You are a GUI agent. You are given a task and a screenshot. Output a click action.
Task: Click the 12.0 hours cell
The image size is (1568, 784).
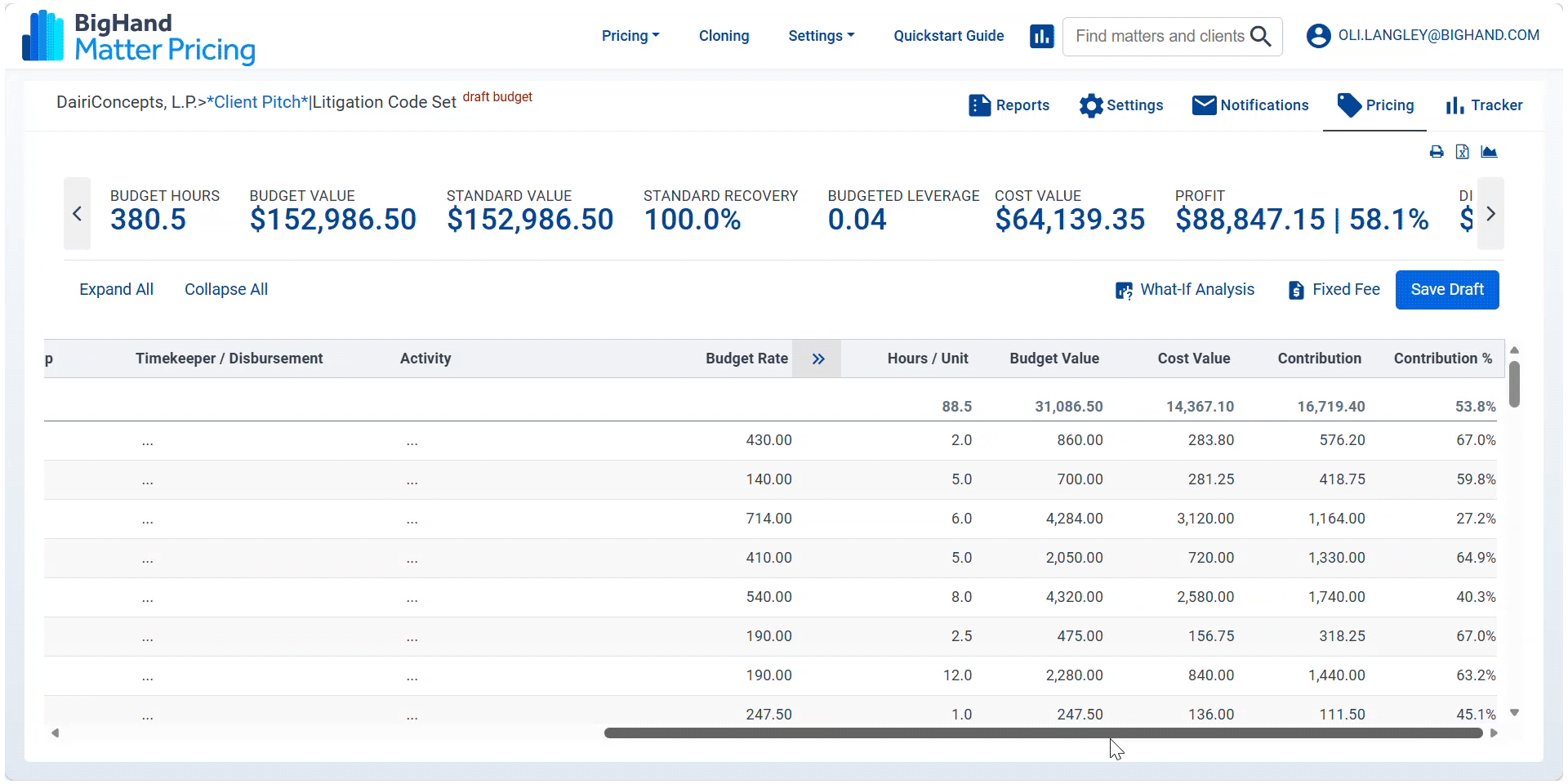pyautogui.click(x=957, y=675)
